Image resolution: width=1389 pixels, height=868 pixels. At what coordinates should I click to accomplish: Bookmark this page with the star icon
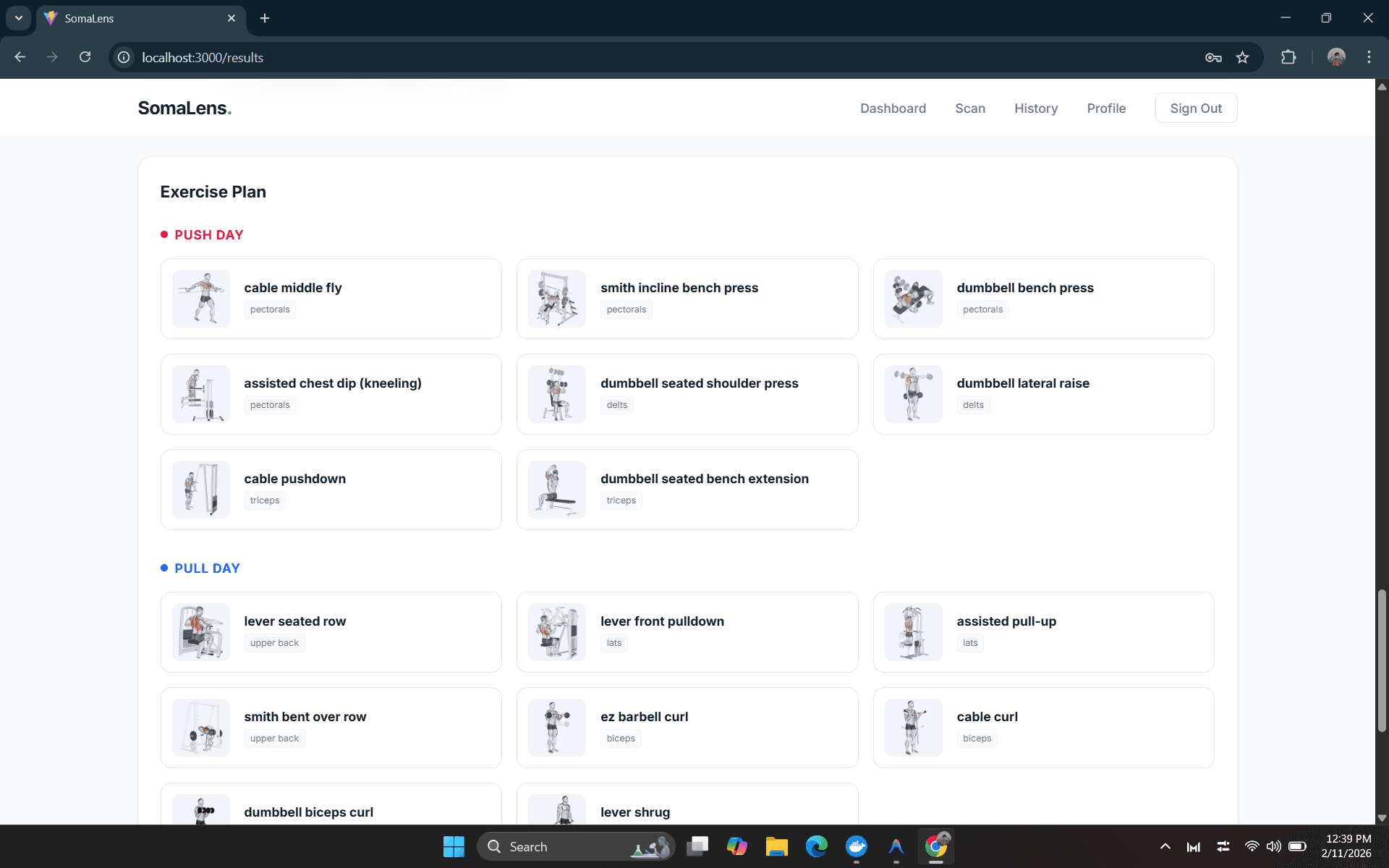1242,57
